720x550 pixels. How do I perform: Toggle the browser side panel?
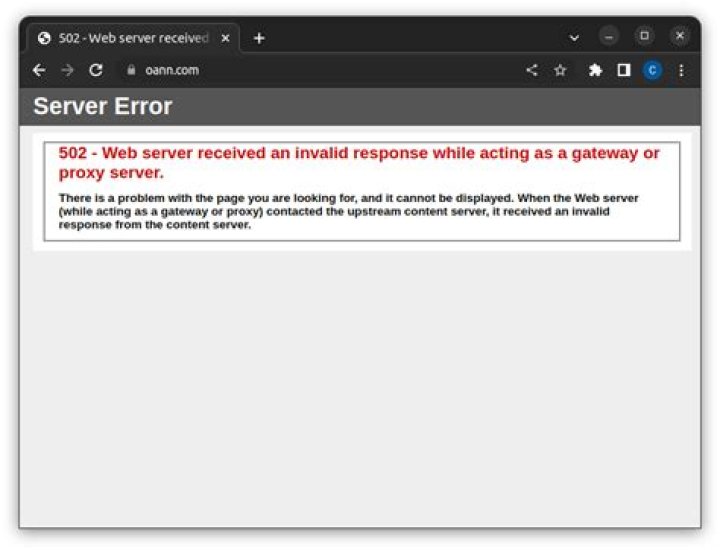[624, 70]
